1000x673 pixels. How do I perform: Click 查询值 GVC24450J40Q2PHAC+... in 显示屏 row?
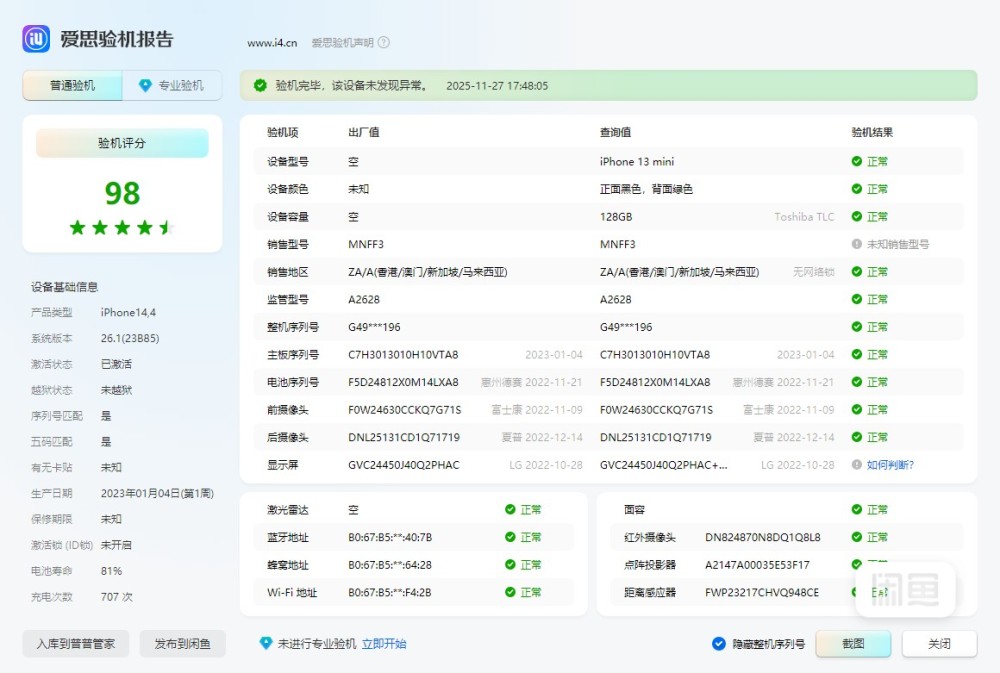tap(663, 465)
